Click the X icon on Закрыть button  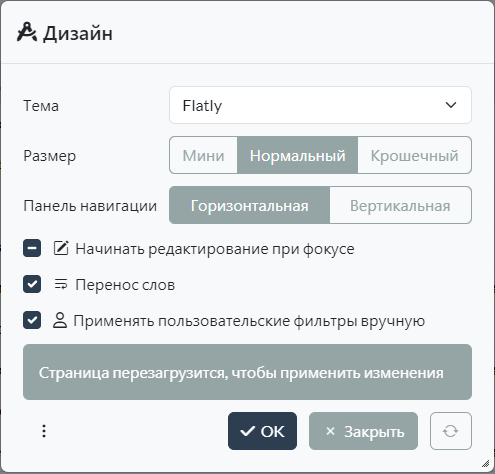click(330, 431)
